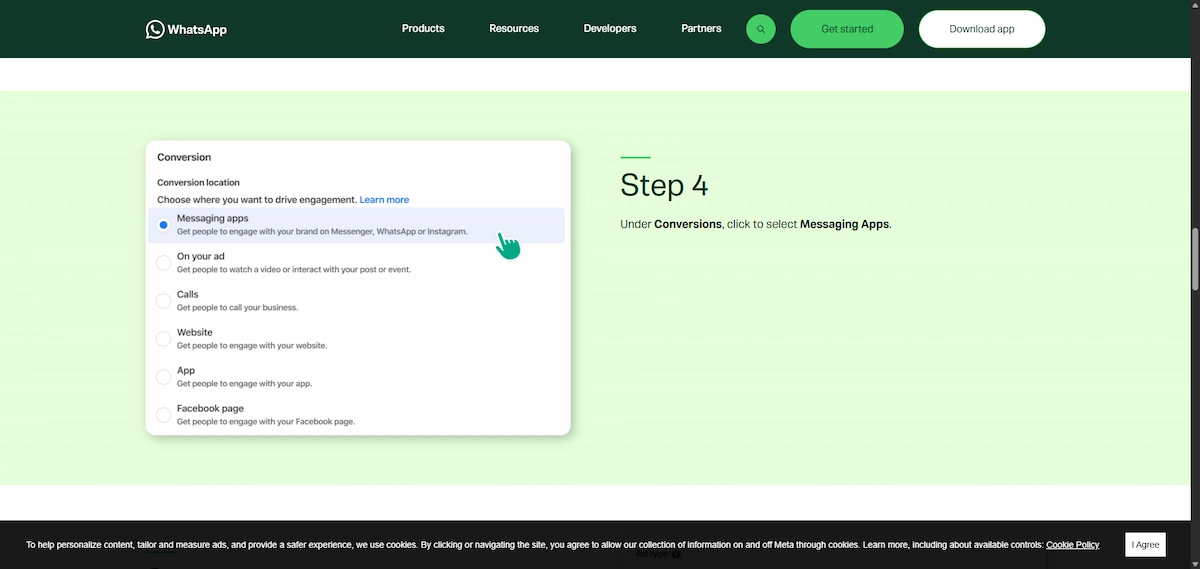Open the Products menu

click(x=423, y=29)
